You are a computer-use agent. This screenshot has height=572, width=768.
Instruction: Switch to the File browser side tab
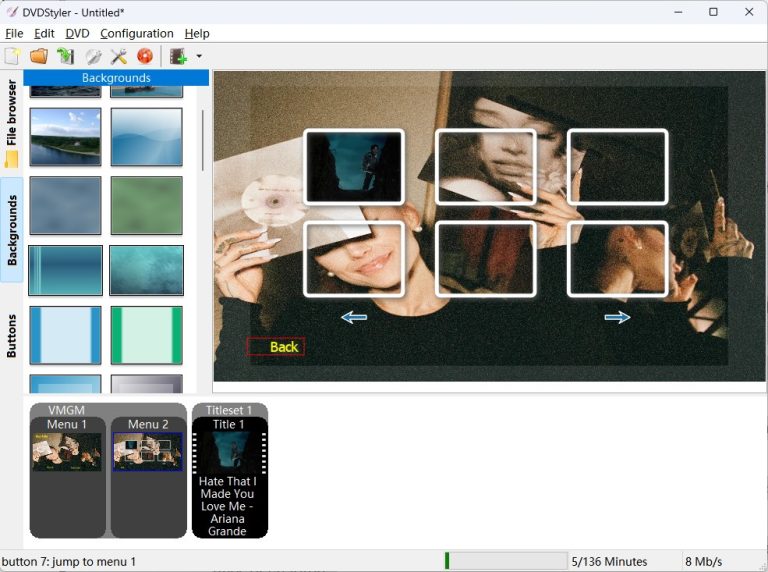click(x=11, y=122)
